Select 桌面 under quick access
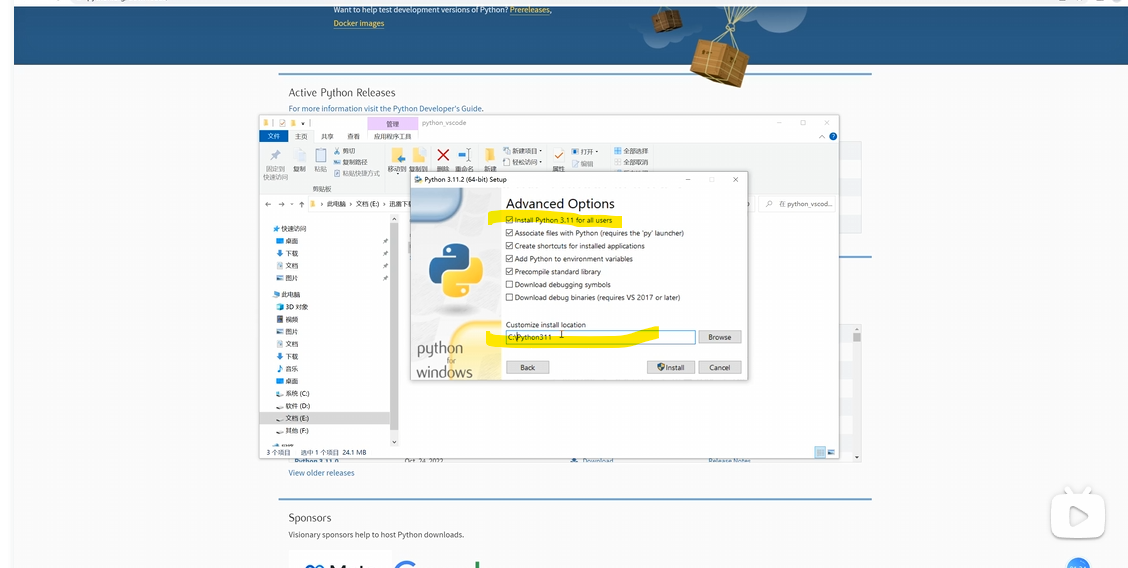Screen dimensions: 1128x568 (287, 241)
